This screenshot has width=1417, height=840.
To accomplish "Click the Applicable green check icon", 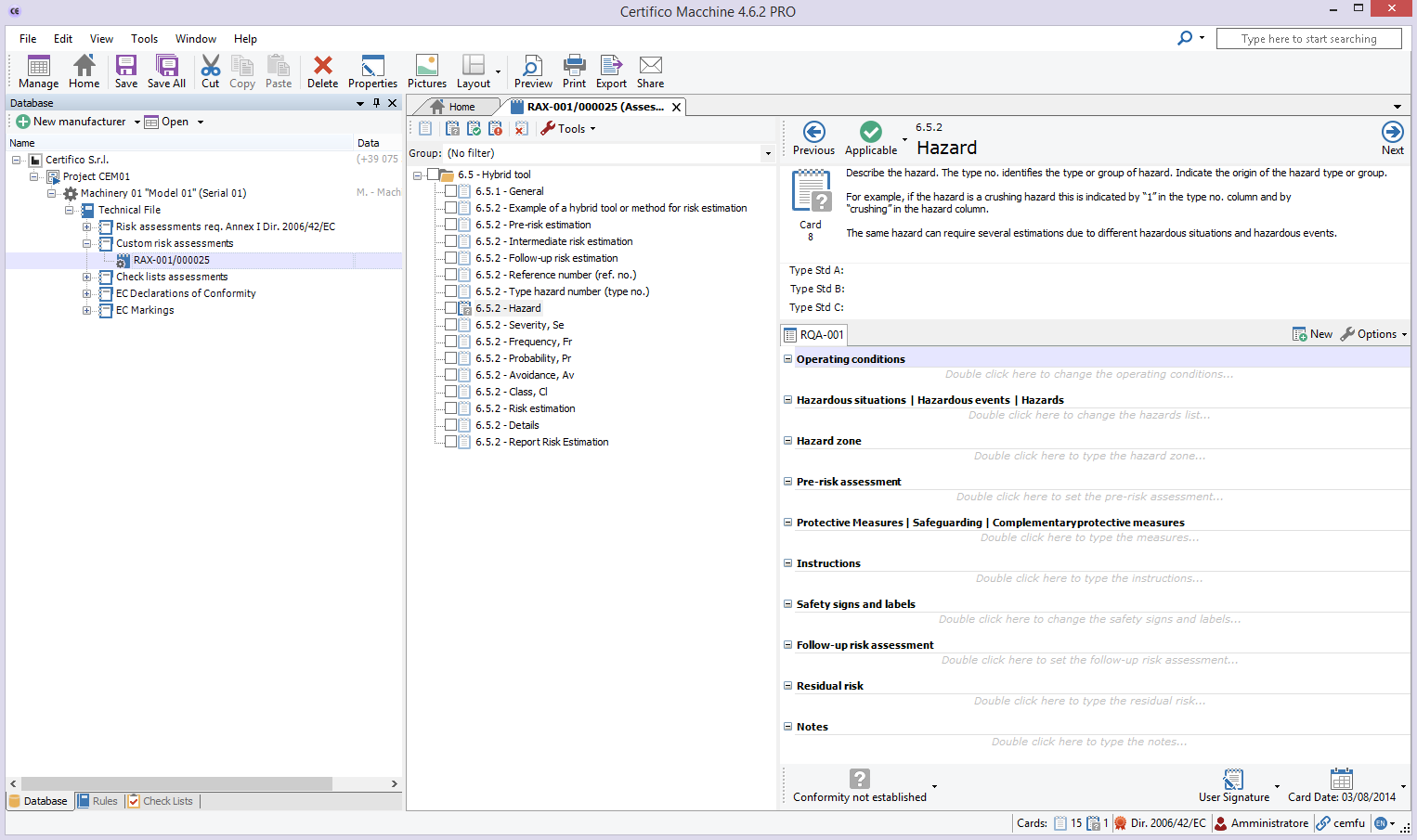I will click(x=871, y=132).
